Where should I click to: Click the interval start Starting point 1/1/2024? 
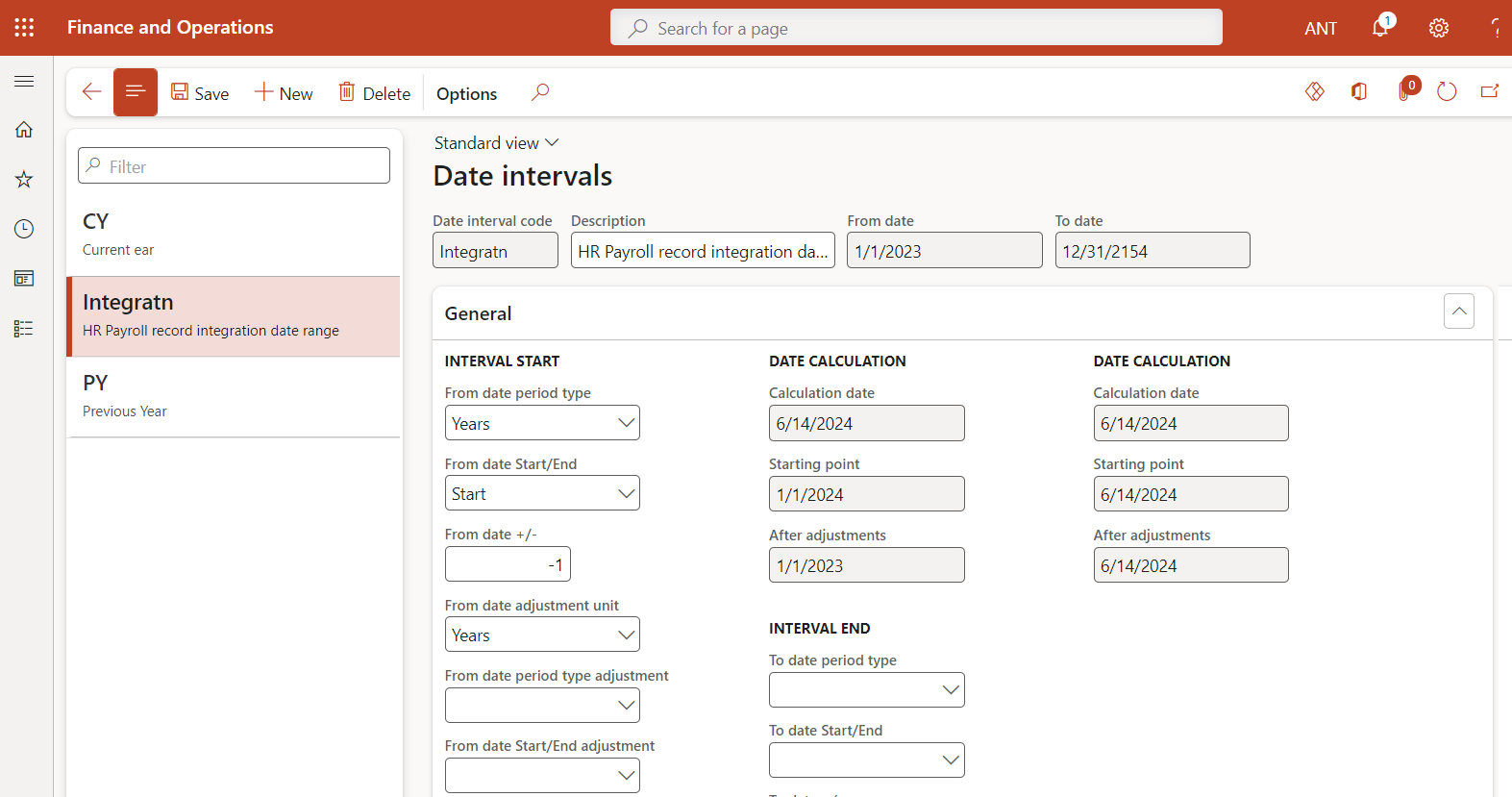click(866, 494)
